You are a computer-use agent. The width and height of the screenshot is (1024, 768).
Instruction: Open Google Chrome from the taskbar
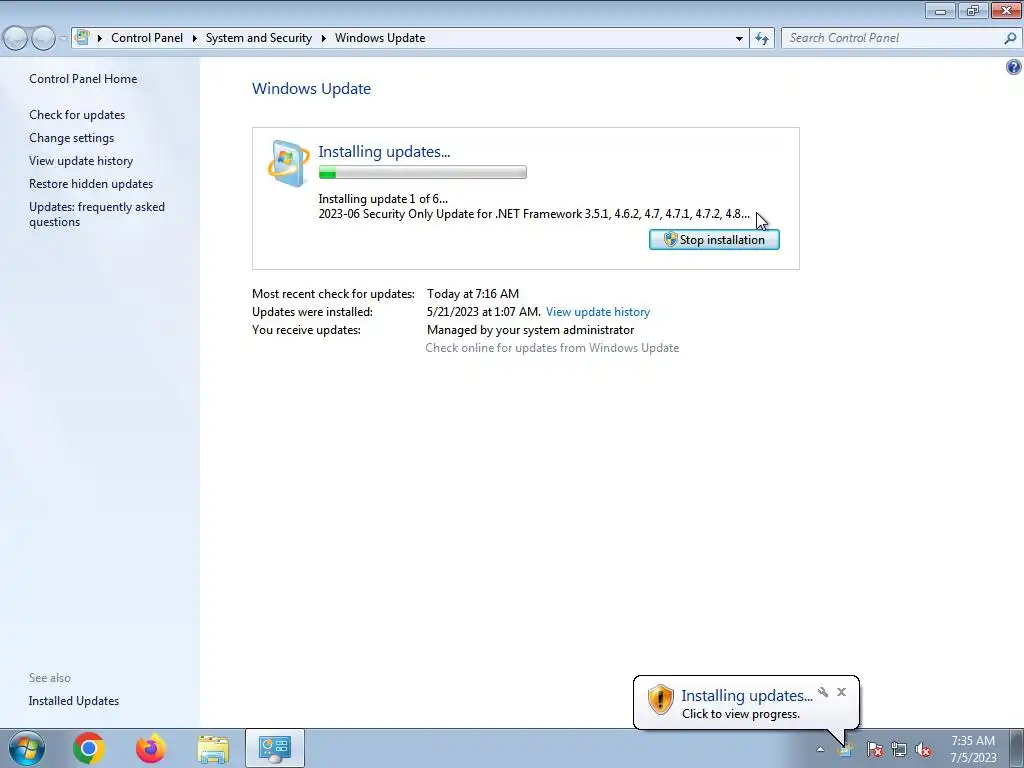tap(88, 748)
